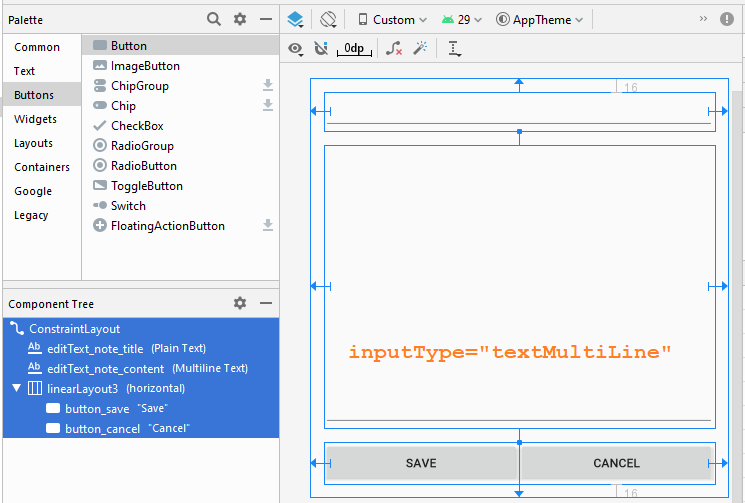
Task: Select the Containers palette category
Action: (x=42, y=167)
